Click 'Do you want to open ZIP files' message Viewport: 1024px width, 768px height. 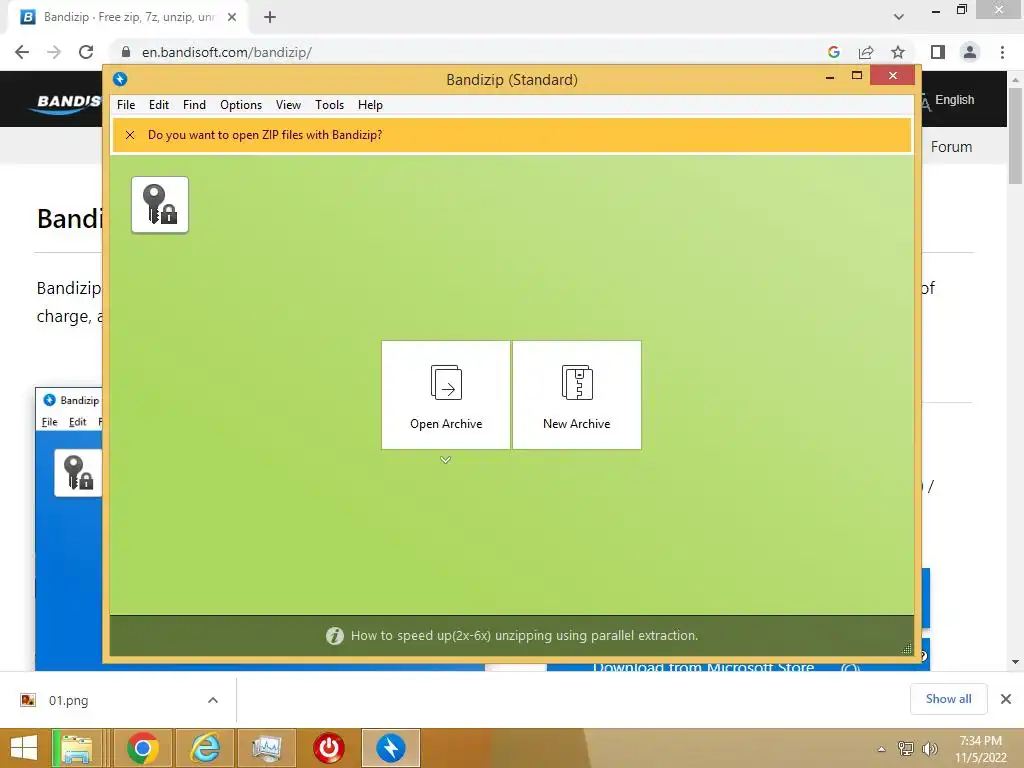tap(265, 135)
